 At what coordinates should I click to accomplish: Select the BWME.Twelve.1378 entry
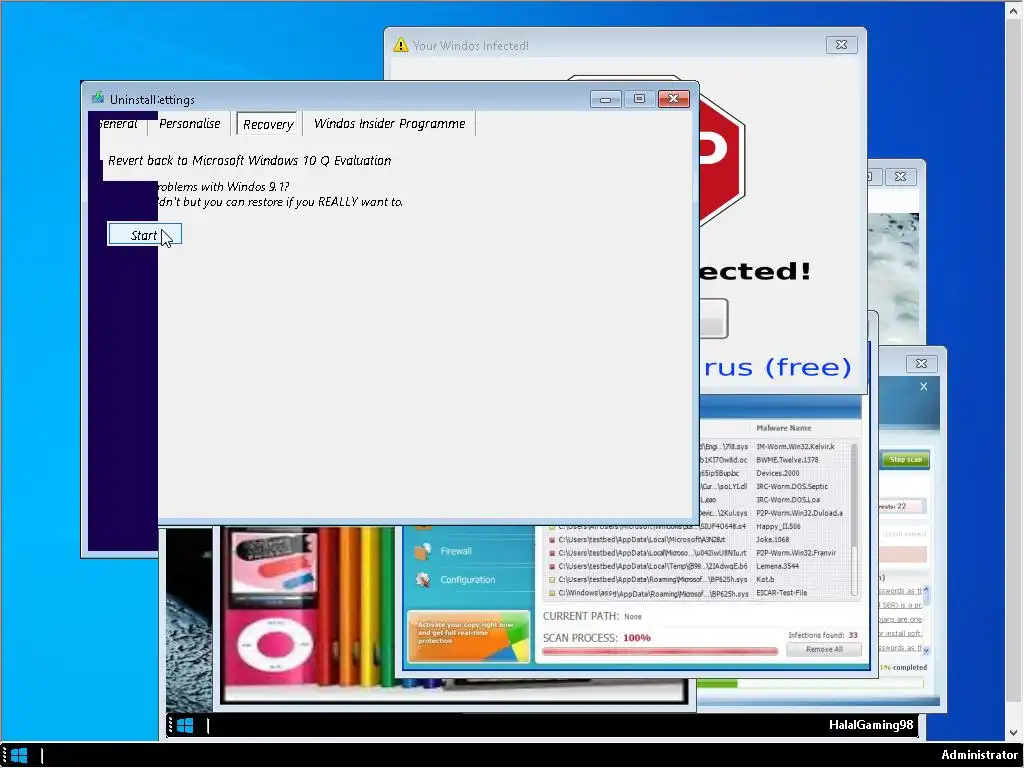click(787, 460)
